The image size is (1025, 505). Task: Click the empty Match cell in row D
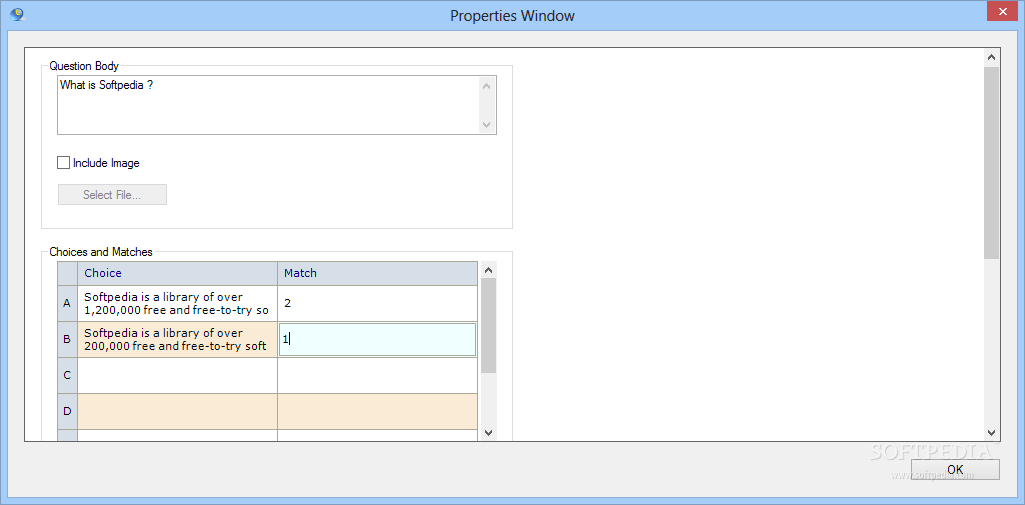(377, 412)
